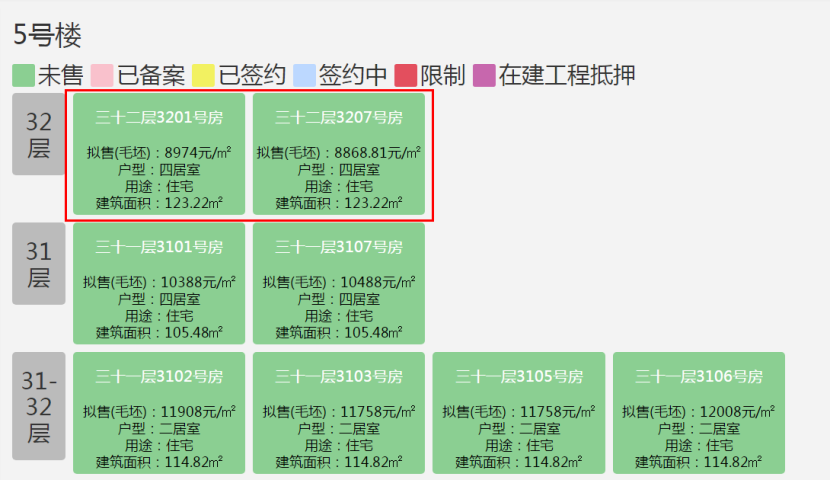The height and width of the screenshot is (480, 830).
Task: Open room card 三十二层3201号房
Action: [159, 154]
